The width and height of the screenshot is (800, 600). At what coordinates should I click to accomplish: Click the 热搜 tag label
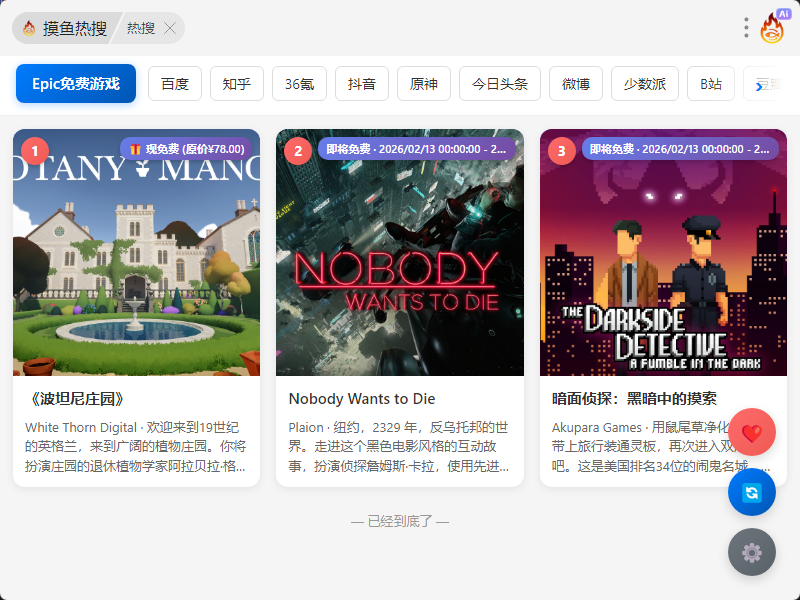[x=141, y=28]
